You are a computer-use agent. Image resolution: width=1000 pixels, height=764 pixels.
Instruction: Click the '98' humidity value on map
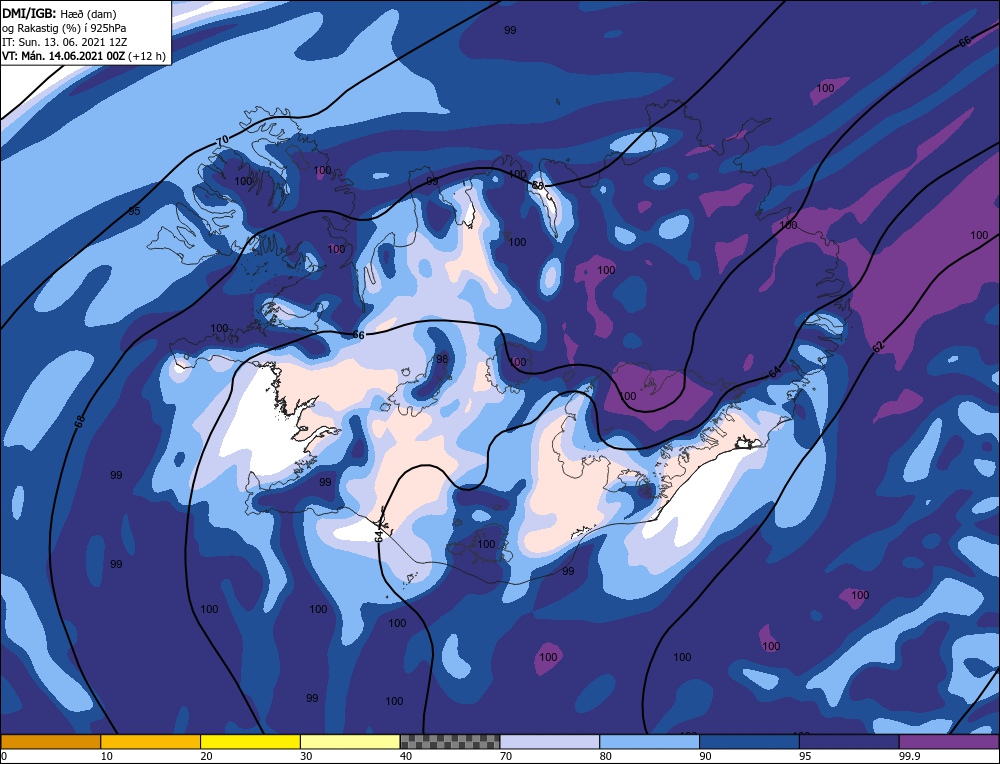click(442, 359)
